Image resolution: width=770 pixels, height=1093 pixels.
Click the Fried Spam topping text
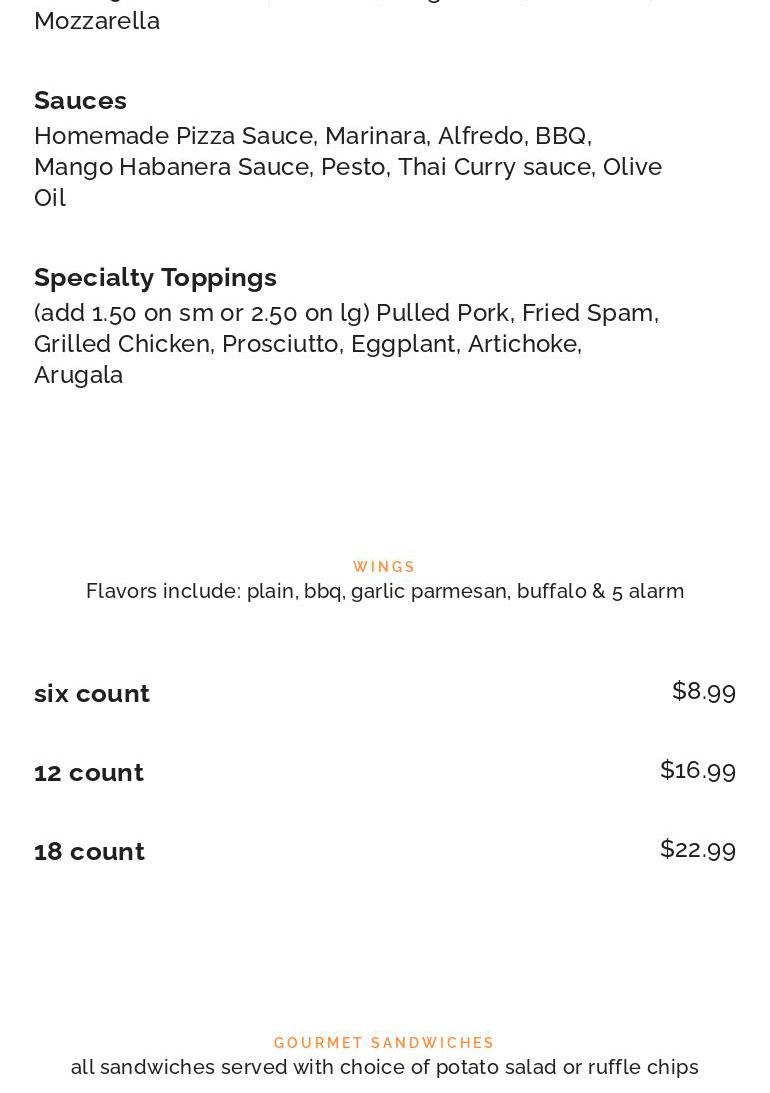click(x=588, y=312)
